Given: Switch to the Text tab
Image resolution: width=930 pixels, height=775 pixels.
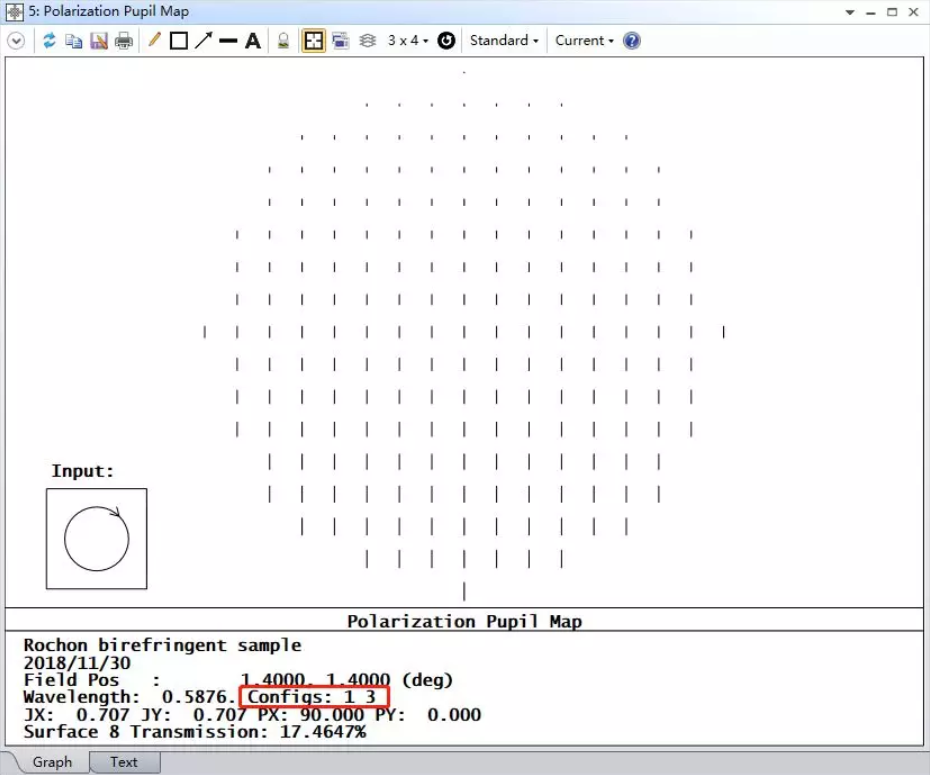Looking at the screenshot, I should (124, 762).
